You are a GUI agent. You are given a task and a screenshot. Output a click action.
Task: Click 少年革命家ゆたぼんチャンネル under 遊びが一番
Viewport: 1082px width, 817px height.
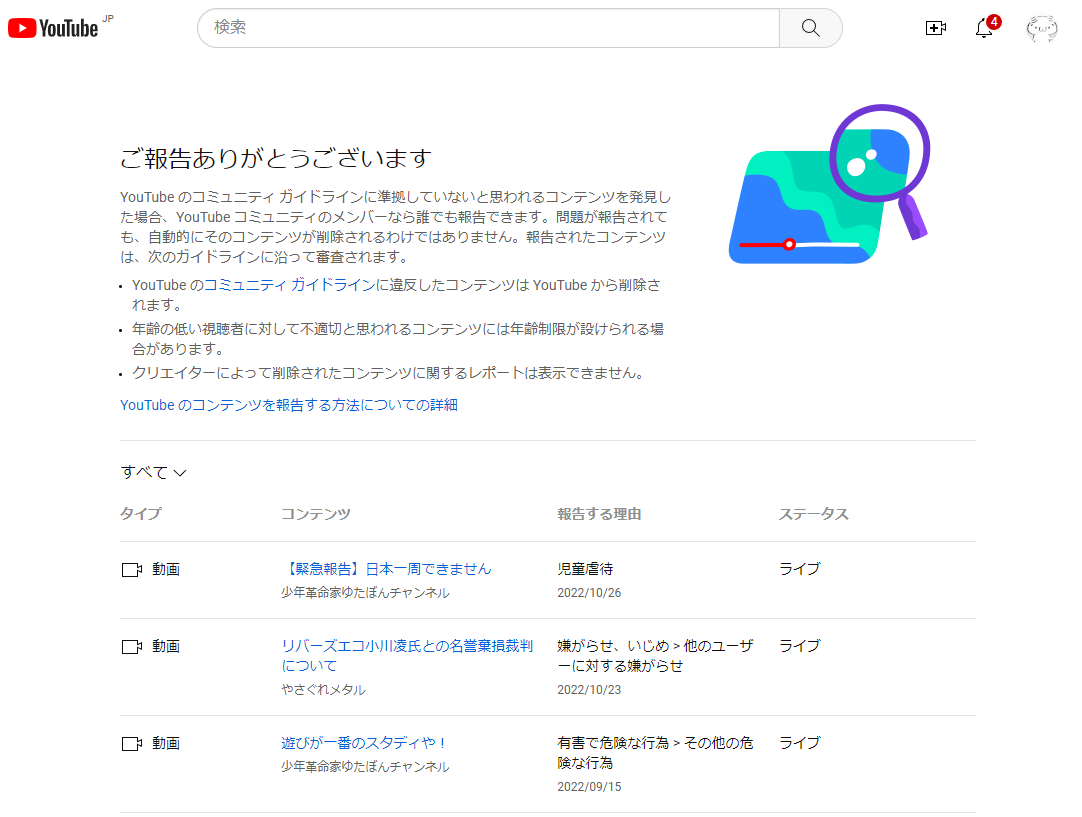click(365, 767)
